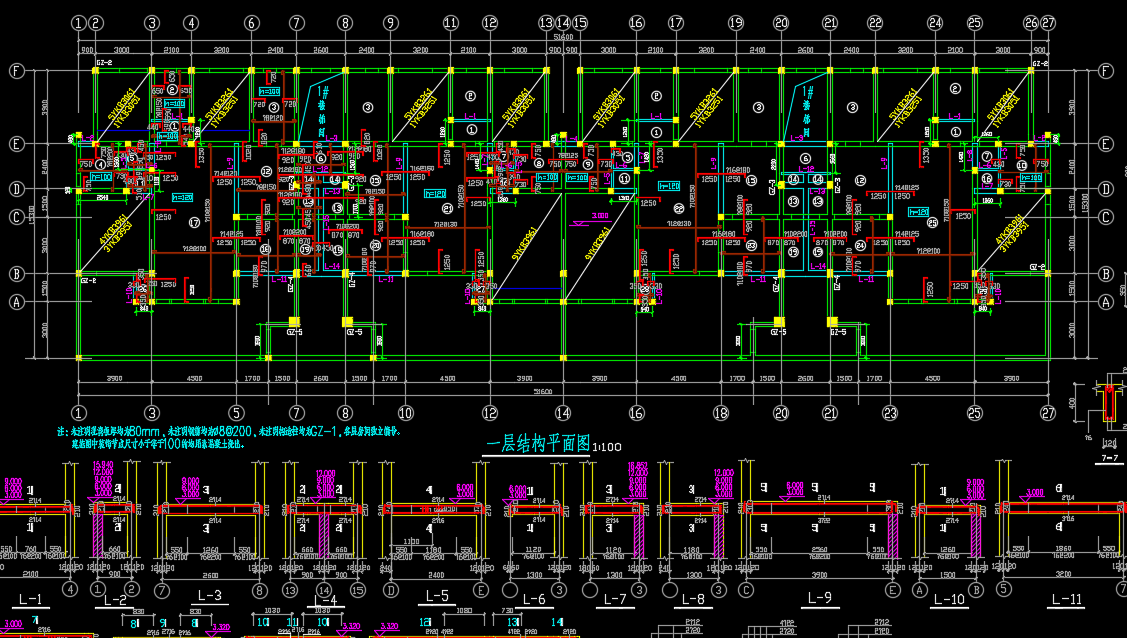Select the 2400 span dimension in L-5 detail

pyautogui.click(x=436, y=575)
